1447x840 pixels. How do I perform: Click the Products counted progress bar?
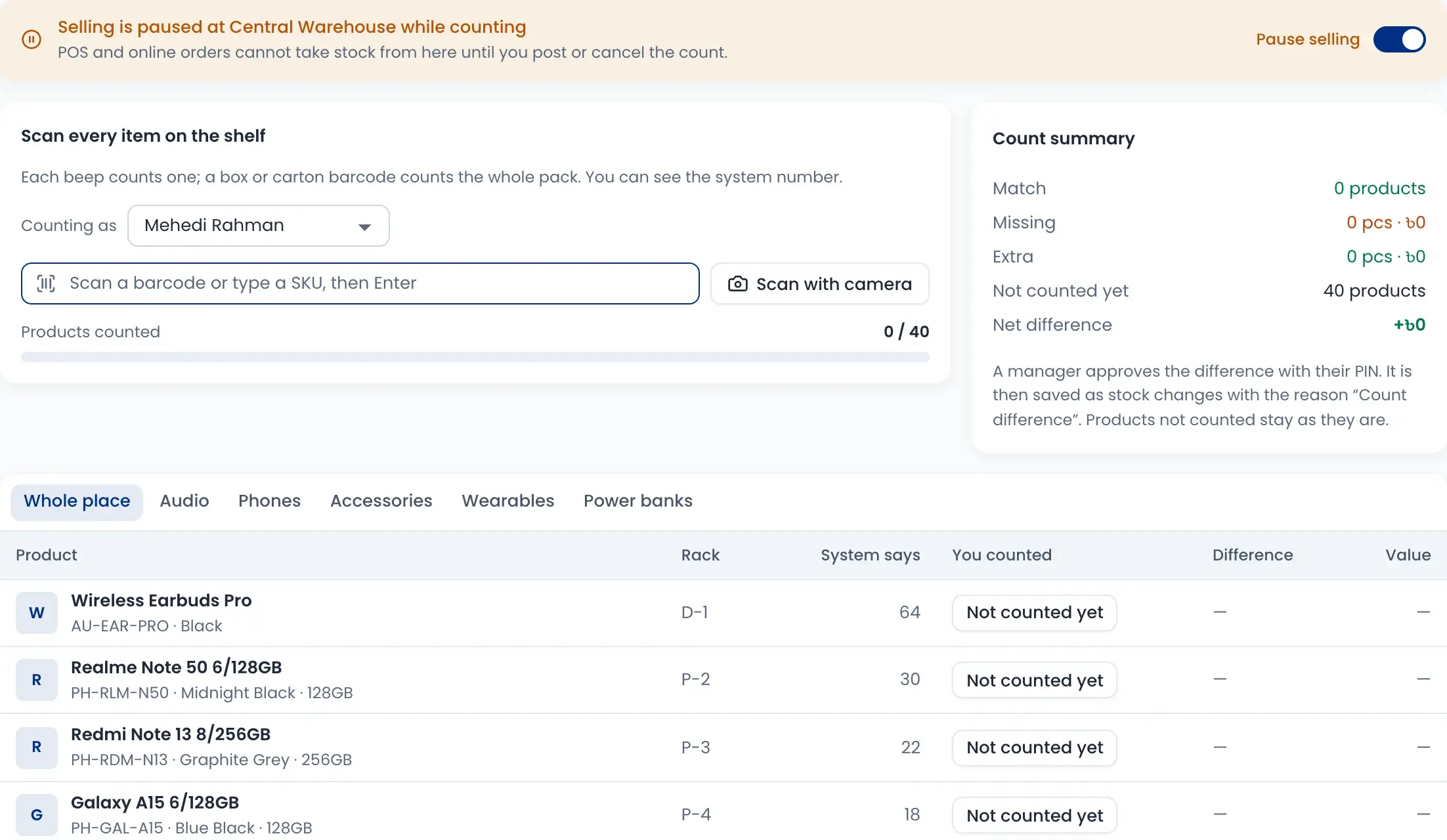tap(475, 357)
